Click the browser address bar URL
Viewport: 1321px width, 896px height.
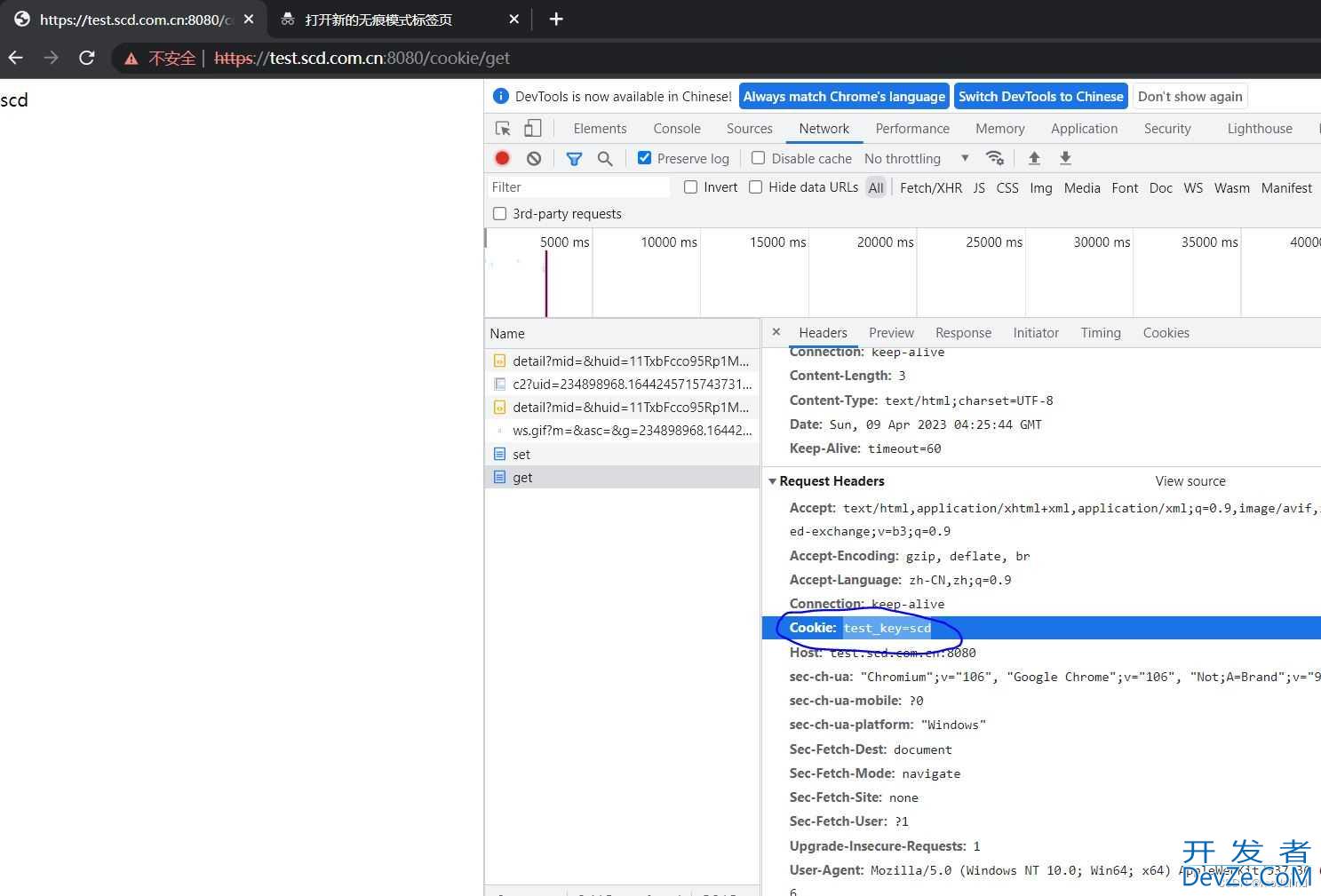coord(362,58)
